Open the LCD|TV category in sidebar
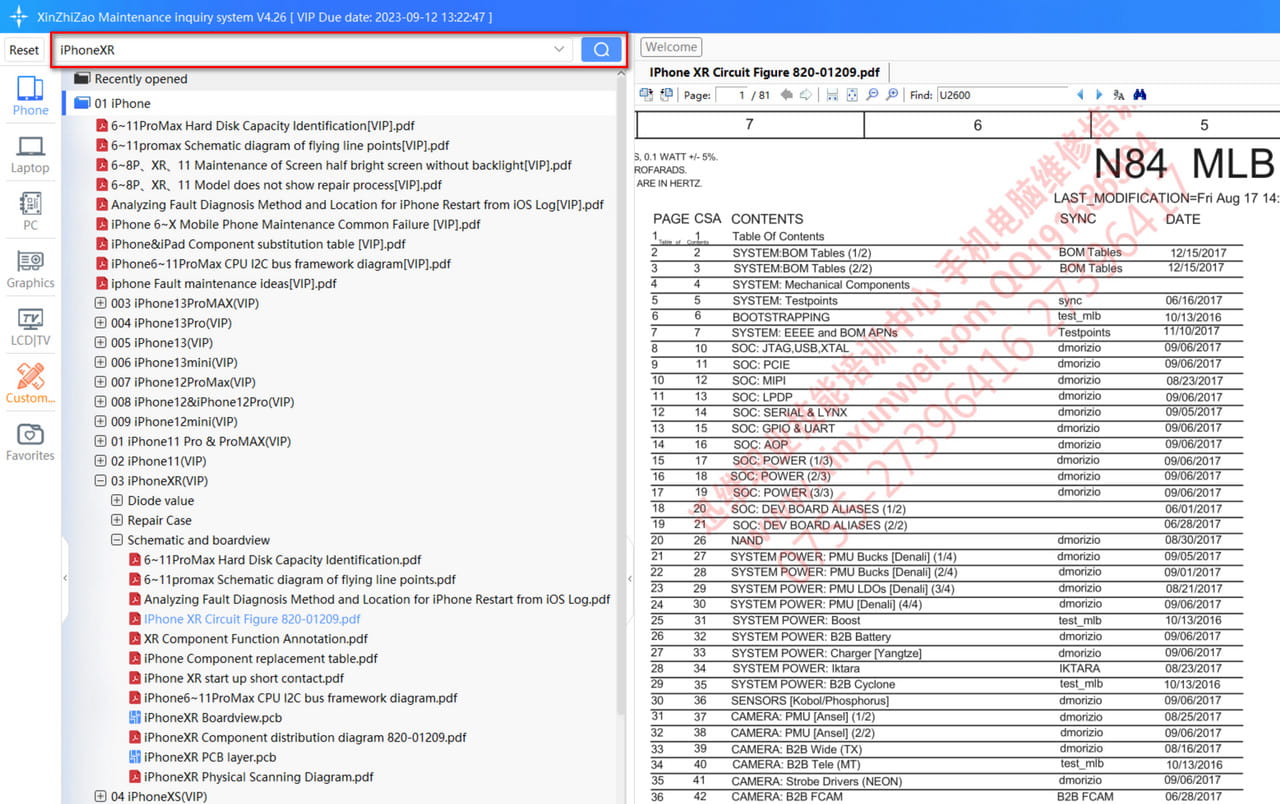The width and height of the screenshot is (1280, 804). 30,327
